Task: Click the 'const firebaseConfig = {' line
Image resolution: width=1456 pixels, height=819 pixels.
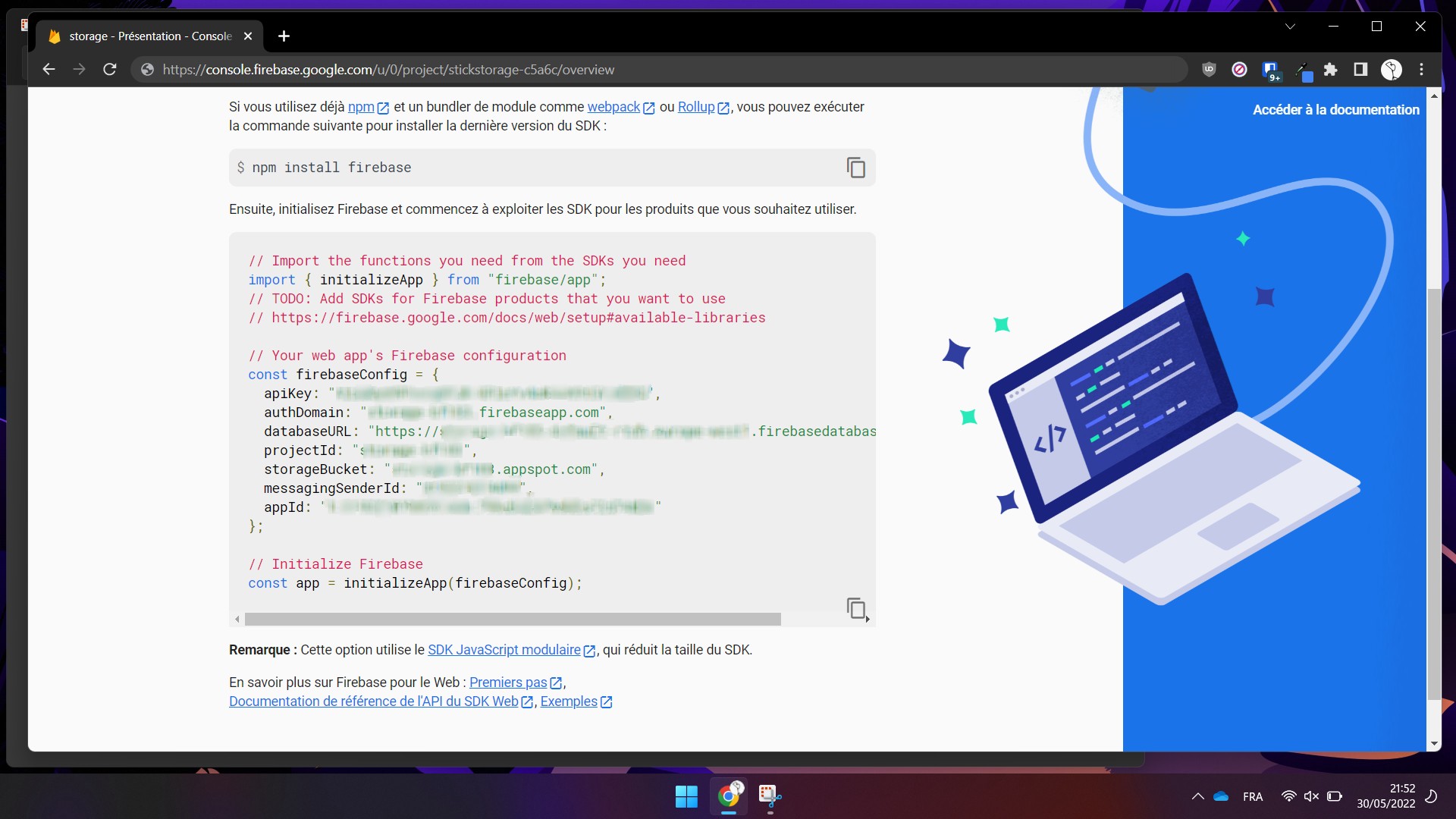Action: (x=344, y=375)
